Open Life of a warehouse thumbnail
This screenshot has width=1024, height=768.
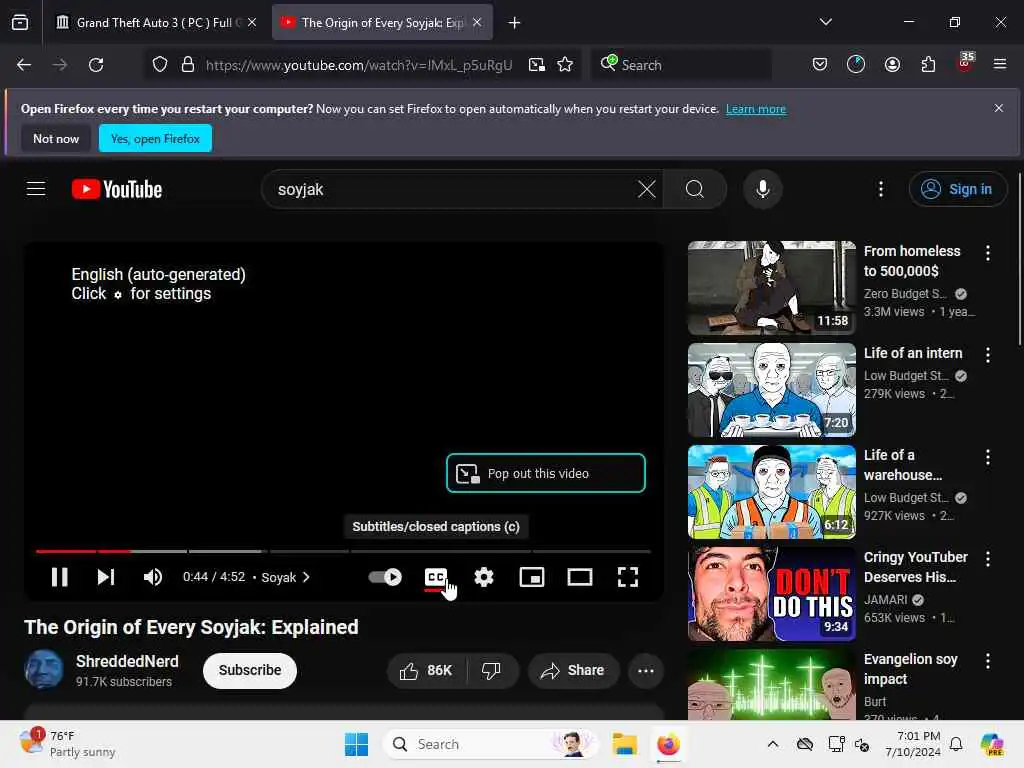click(771, 492)
